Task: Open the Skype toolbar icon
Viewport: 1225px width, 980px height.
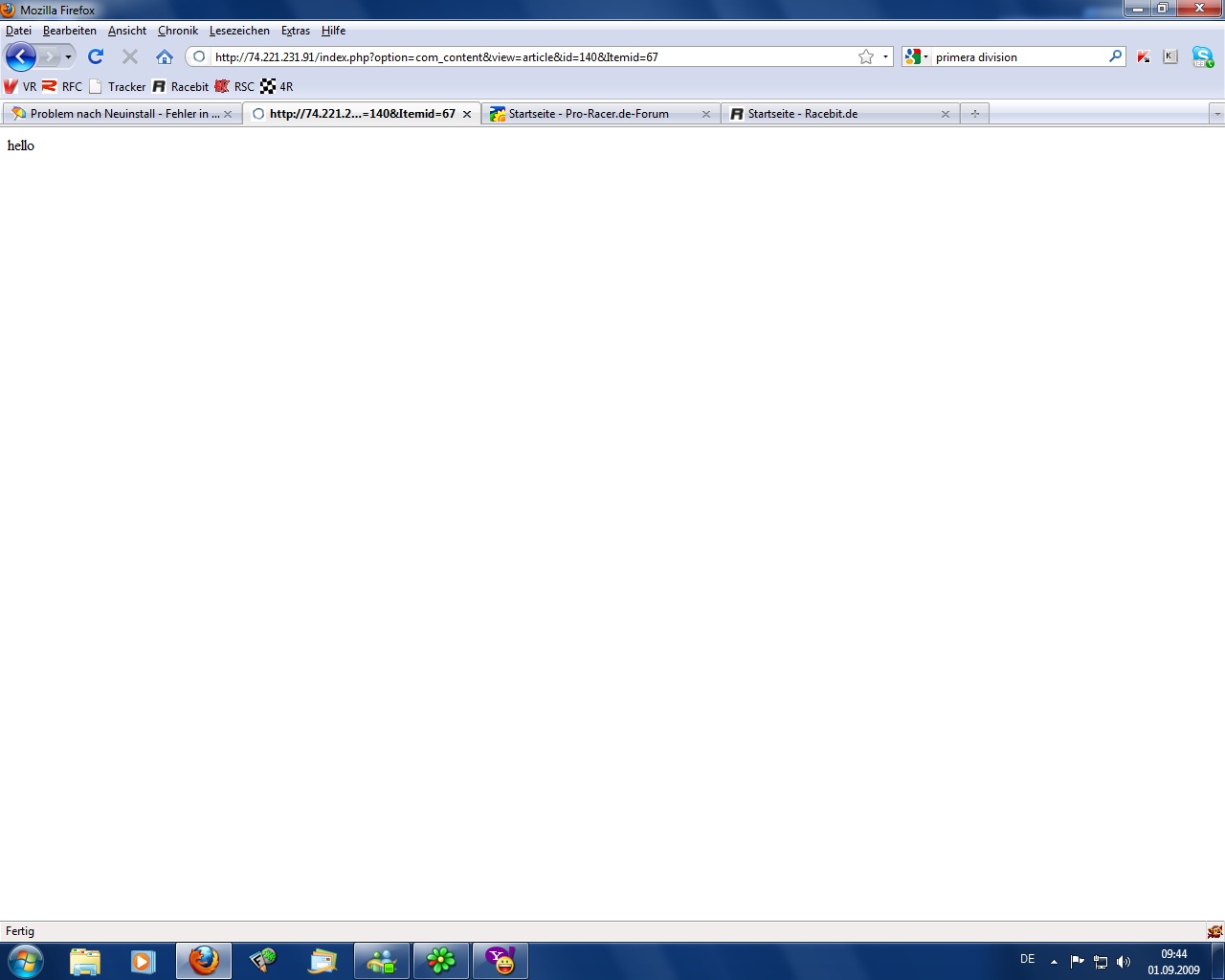Action: (x=1202, y=56)
